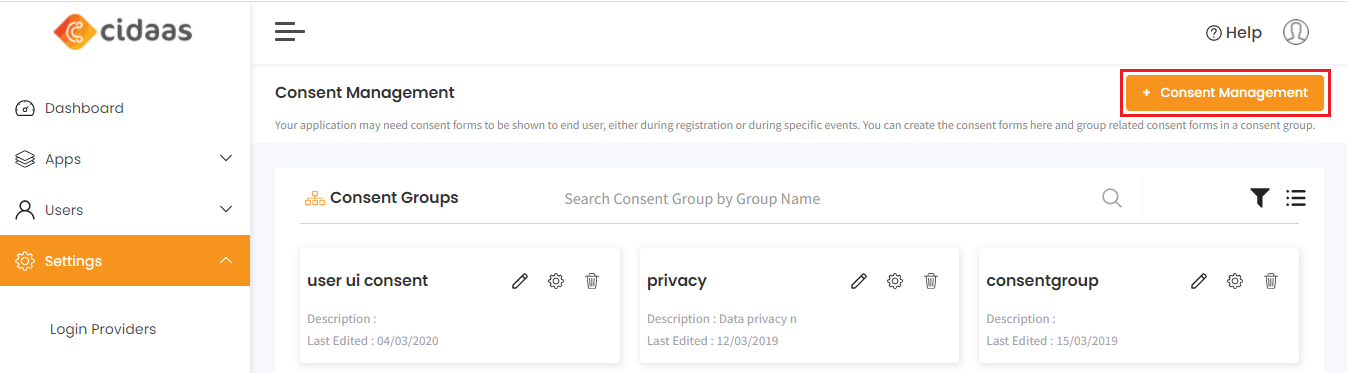Click the Dashboard gauge icon
The image size is (1347, 373).
click(26, 108)
